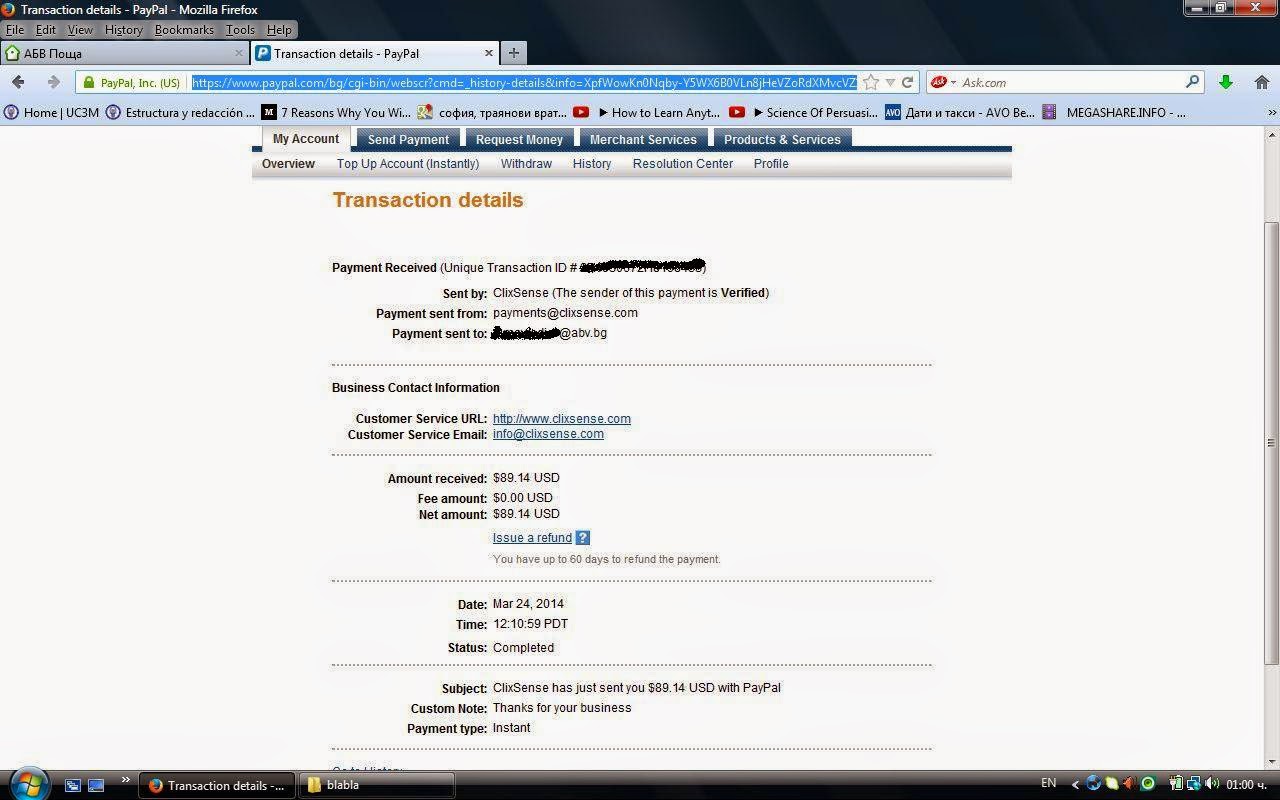Open the green Downloads arrow

pos(1225,82)
